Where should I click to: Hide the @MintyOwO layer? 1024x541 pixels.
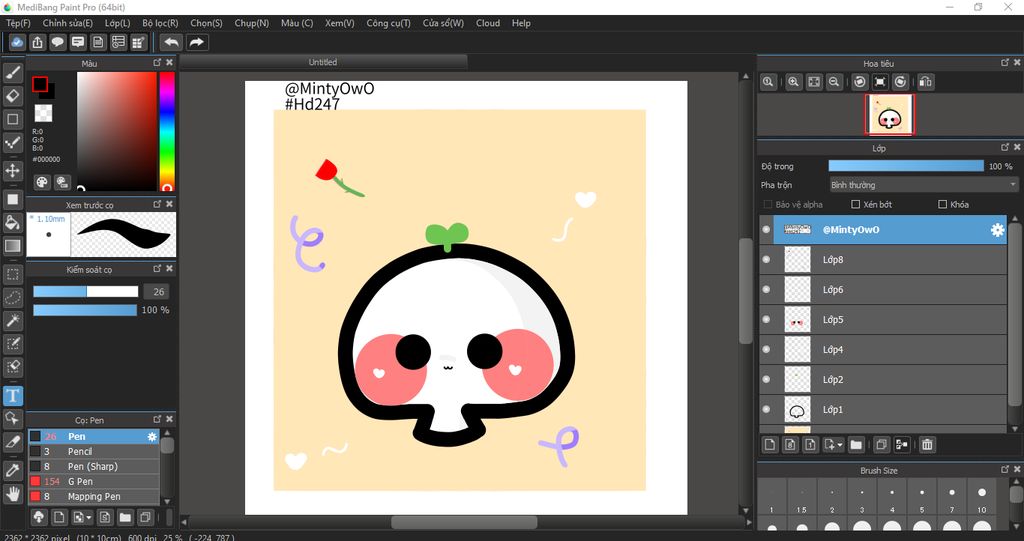766,229
